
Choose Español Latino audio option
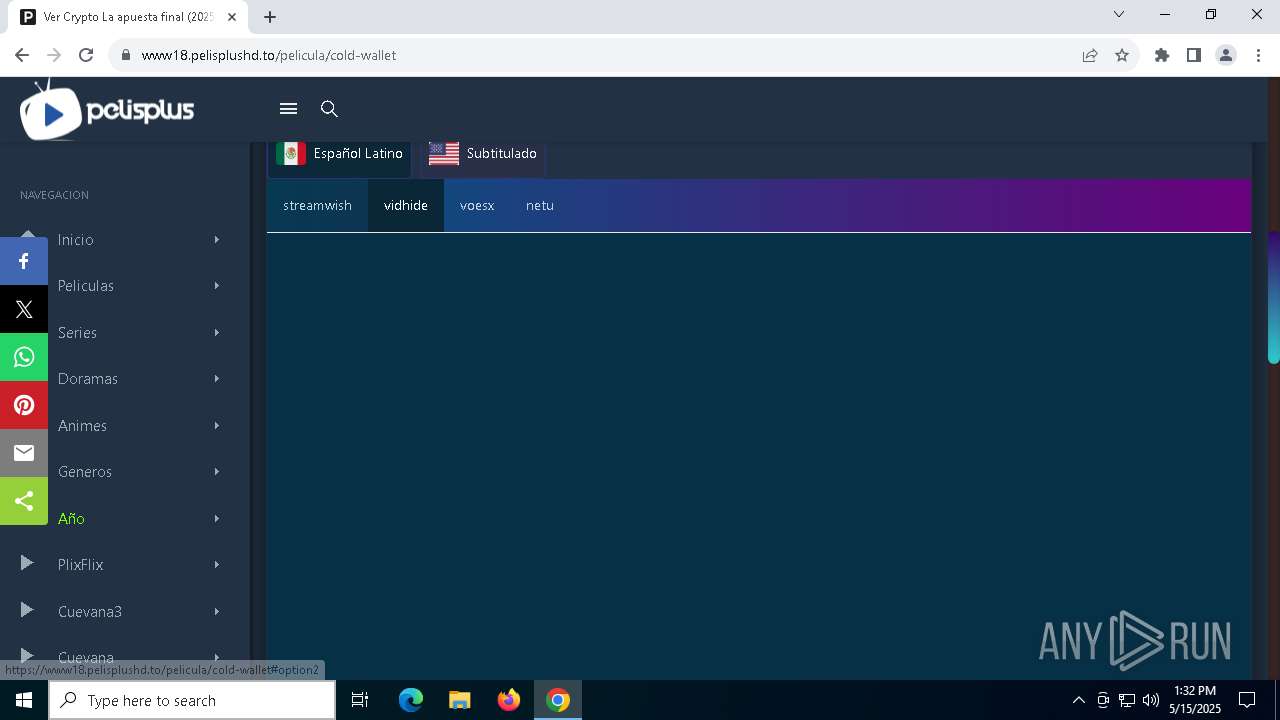(339, 154)
